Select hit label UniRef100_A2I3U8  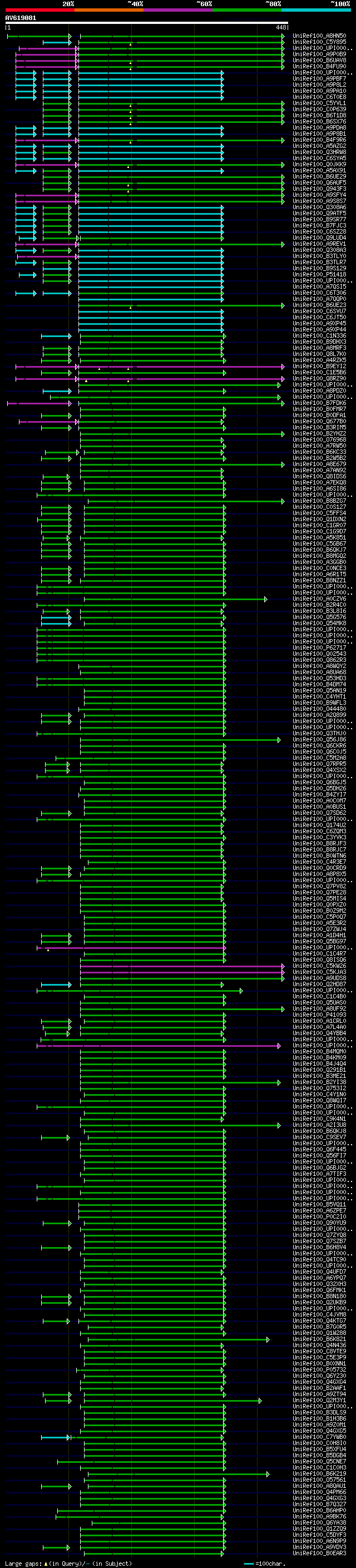click(x=319, y=1125)
